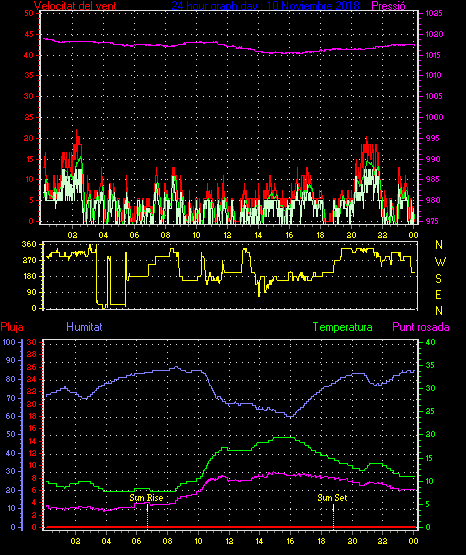The width and height of the screenshot is (466, 555).
Task: Click the 1020 pressure axis value
Action: (x=434, y=34)
